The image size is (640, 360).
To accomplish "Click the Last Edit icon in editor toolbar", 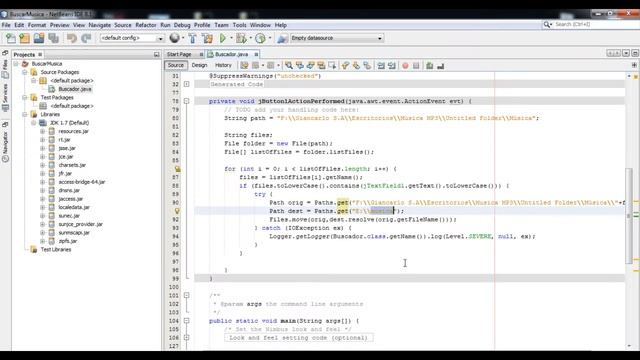I will [244, 65].
